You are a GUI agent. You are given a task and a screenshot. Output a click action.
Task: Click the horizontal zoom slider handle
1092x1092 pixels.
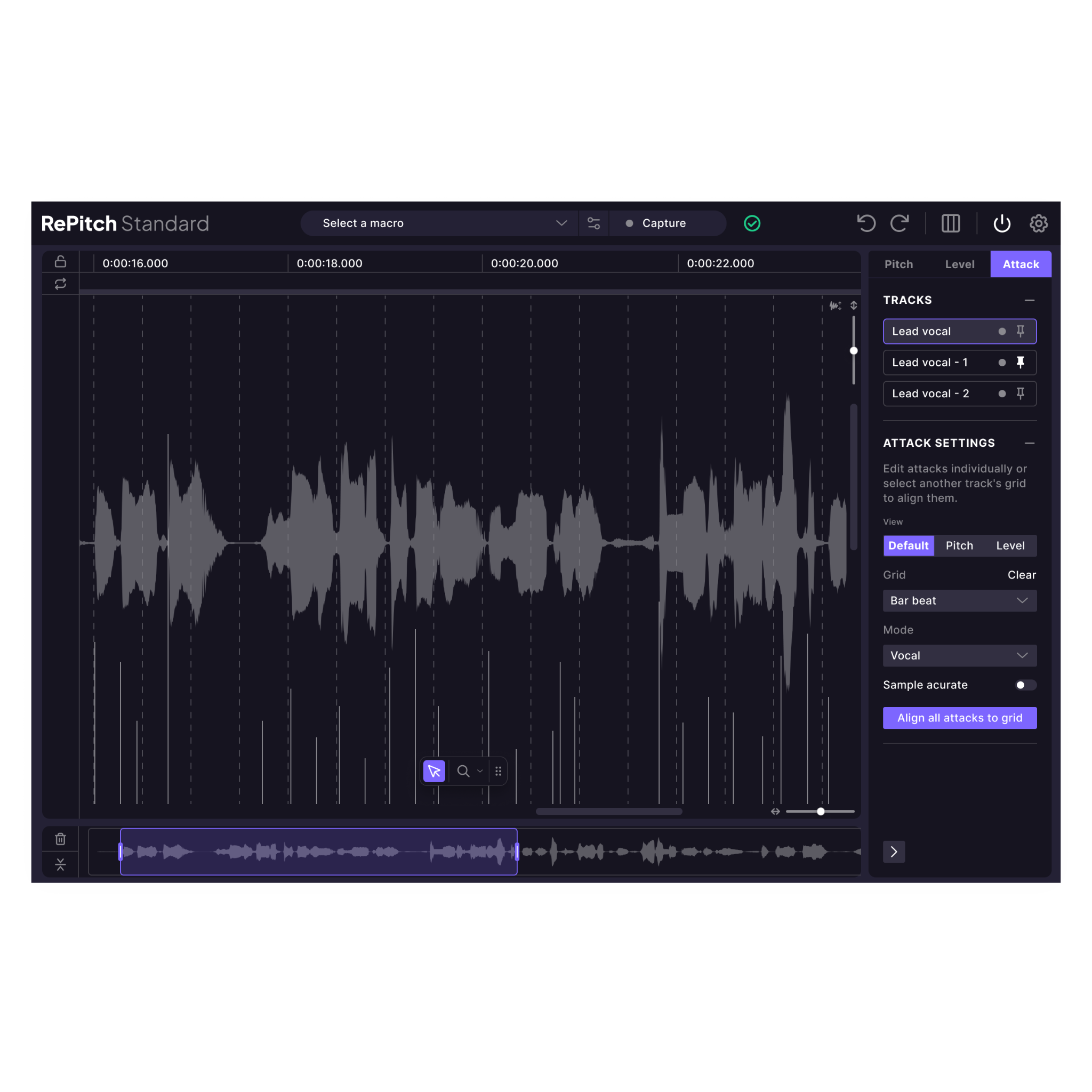pos(820,812)
